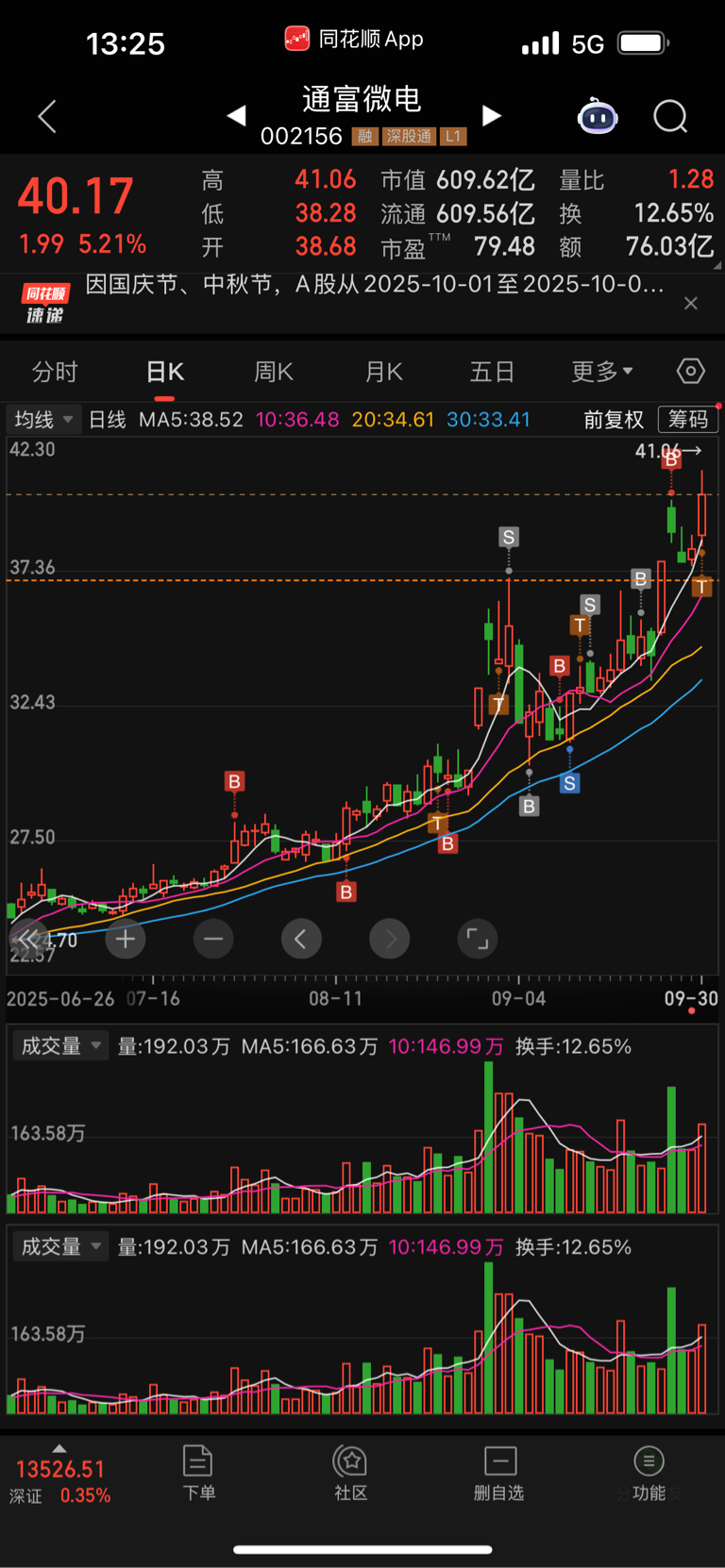Select the 分时 tab
The width and height of the screenshot is (725, 1568).
click(55, 372)
